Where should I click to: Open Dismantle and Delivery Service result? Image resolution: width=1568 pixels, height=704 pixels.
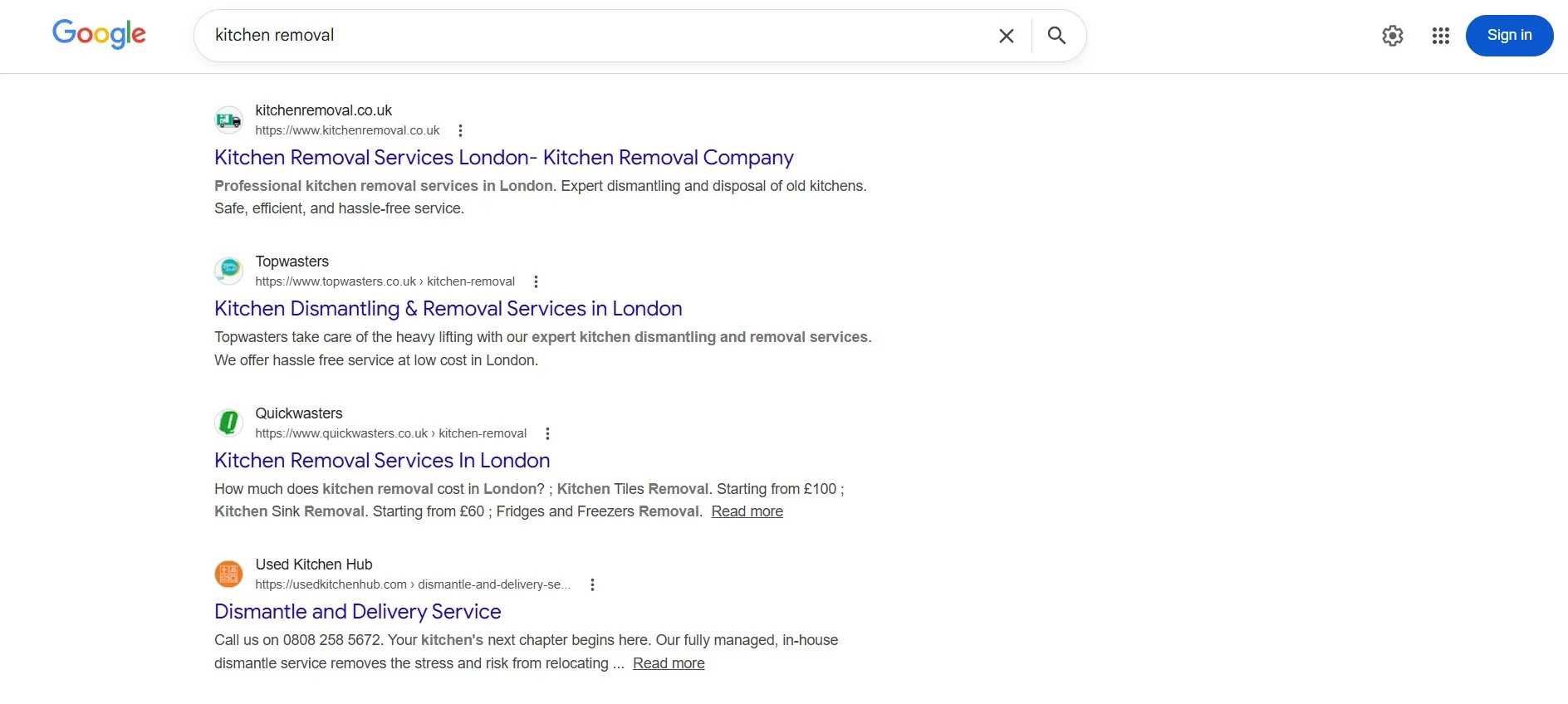tap(357, 612)
